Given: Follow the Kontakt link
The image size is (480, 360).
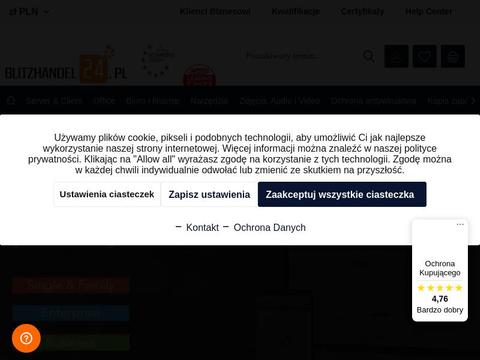Looking at the screenshot, I should tap(202, 227).
